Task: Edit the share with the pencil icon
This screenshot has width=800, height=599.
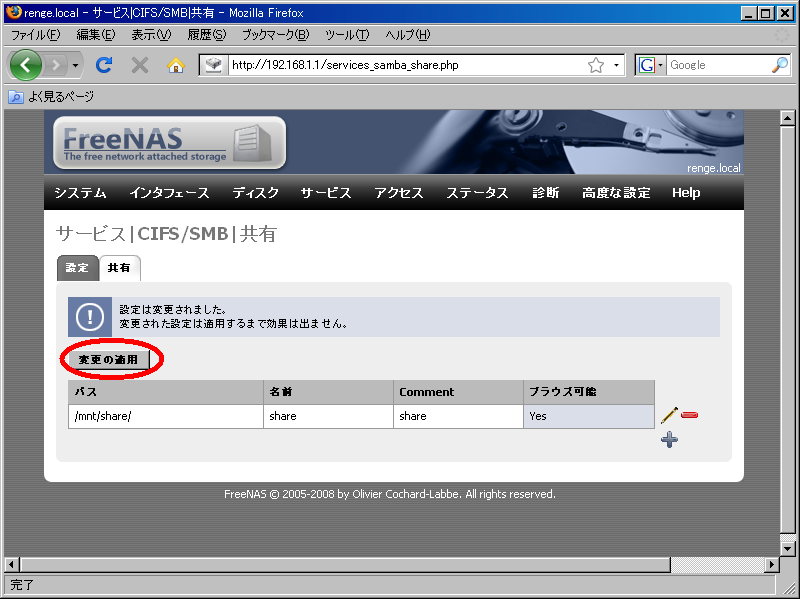Action: click(x=669, y=415)
